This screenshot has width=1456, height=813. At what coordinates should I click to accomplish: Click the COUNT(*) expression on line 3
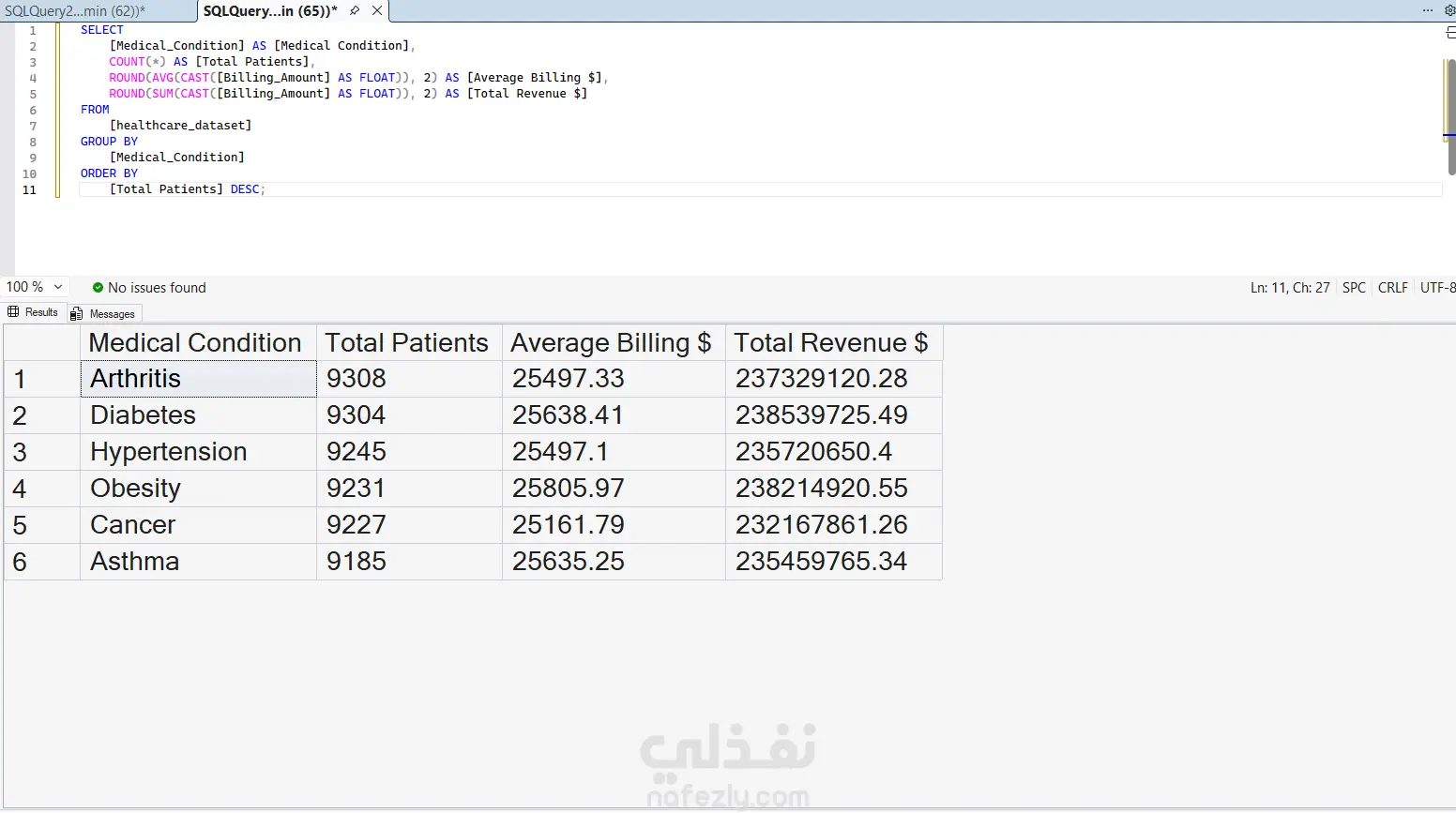pos(137,62)
